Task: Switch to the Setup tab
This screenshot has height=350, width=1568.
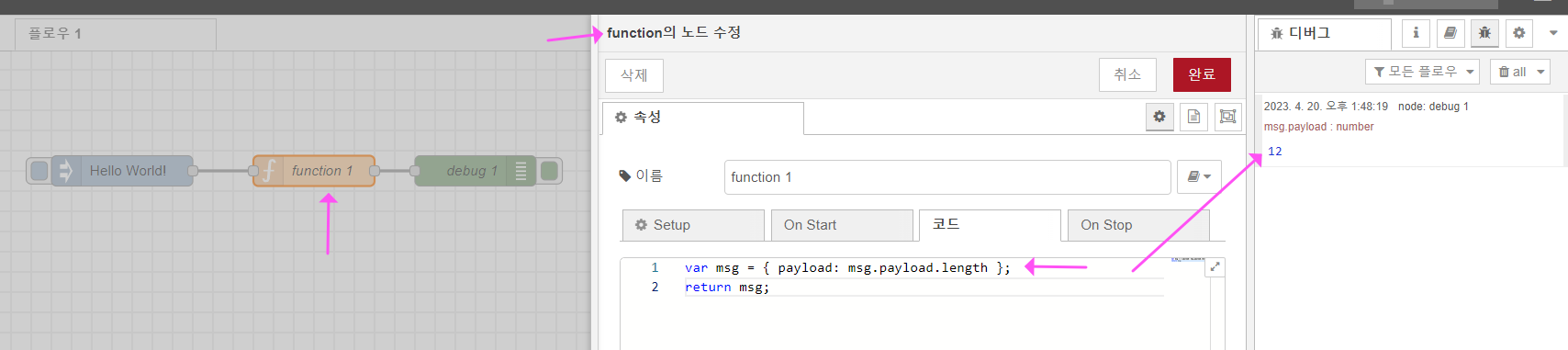Action: click(693, 225)
